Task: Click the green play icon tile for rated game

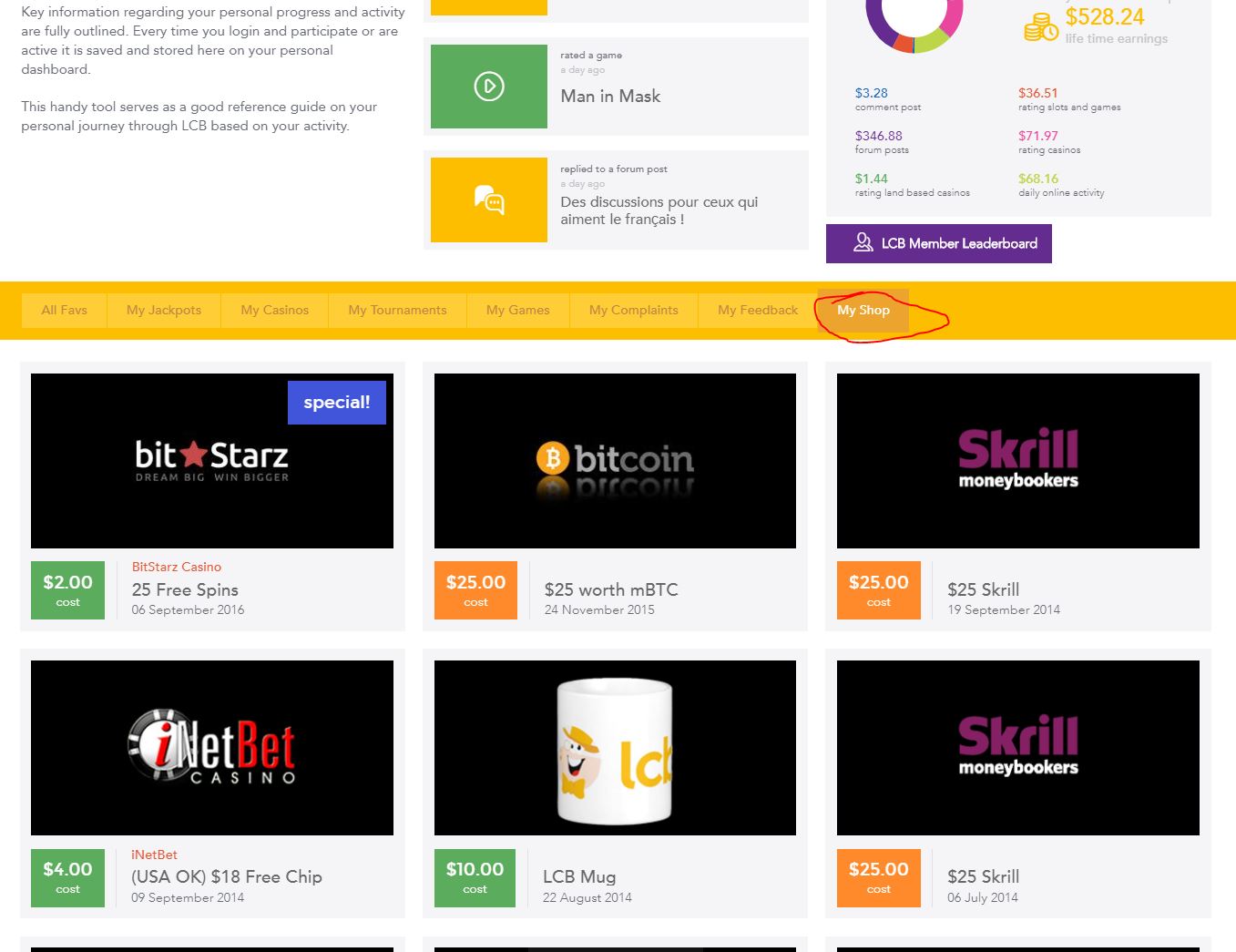Action: click(x=489, y=87)
